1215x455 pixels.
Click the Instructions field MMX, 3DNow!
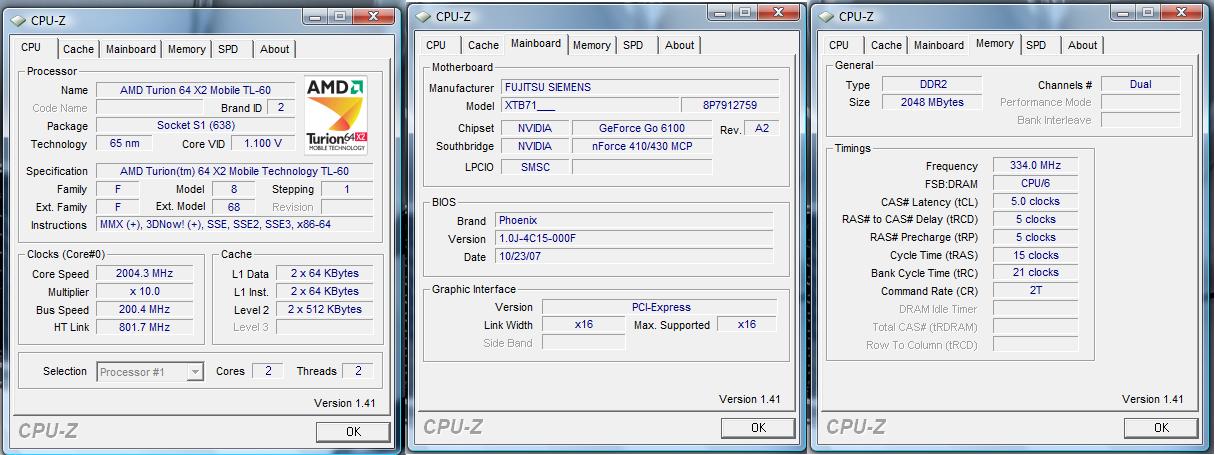[x=234, y=225]
